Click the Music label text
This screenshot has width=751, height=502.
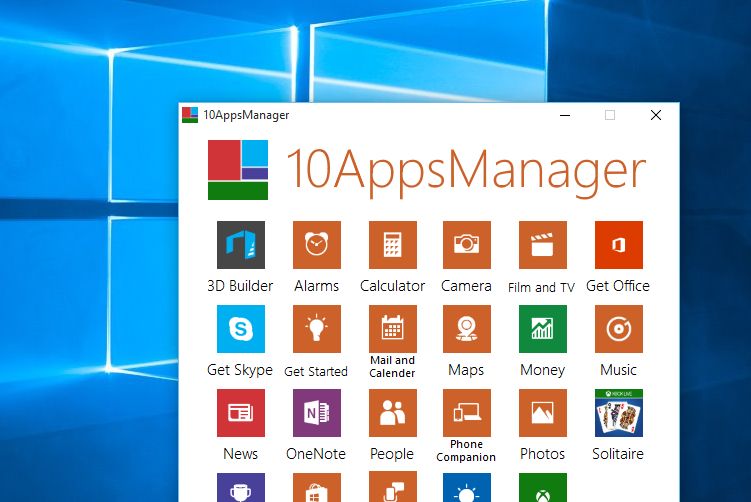pos(618,370)
